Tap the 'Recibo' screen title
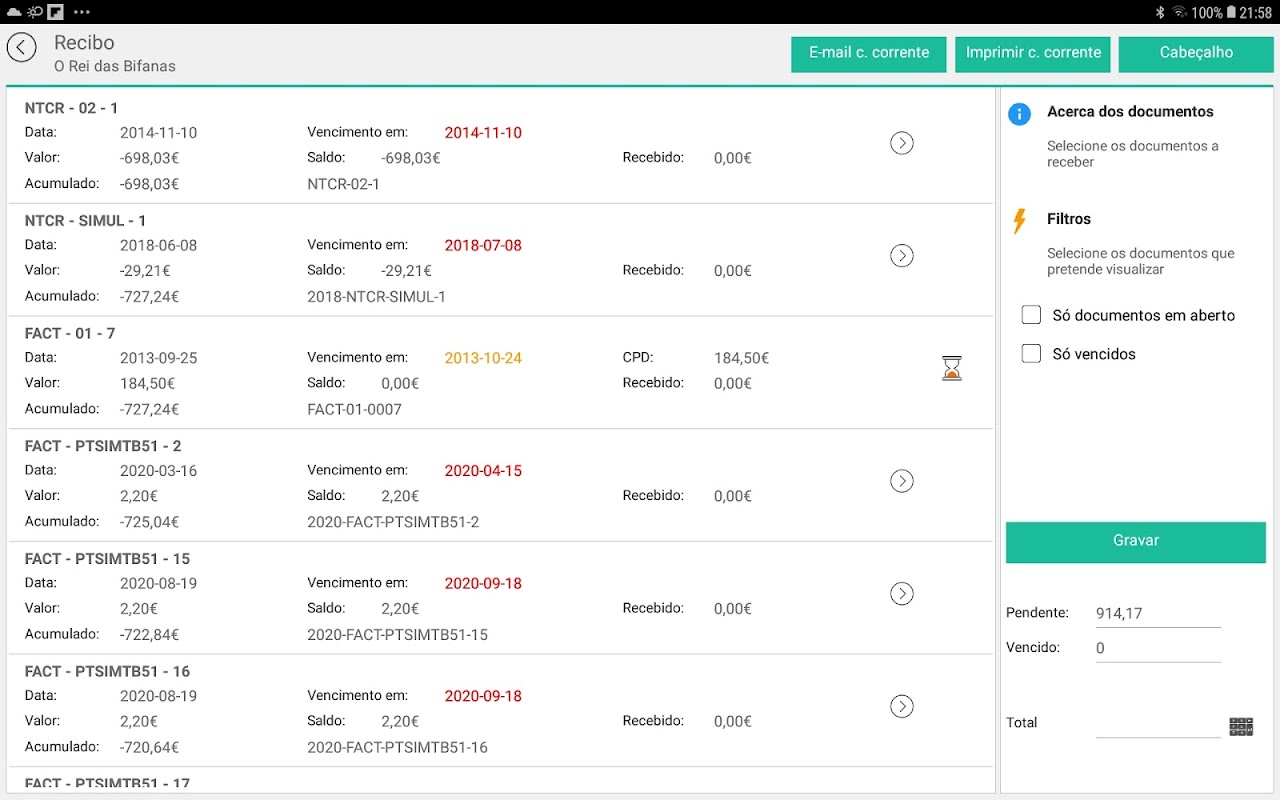 click(x=84, y=43)
